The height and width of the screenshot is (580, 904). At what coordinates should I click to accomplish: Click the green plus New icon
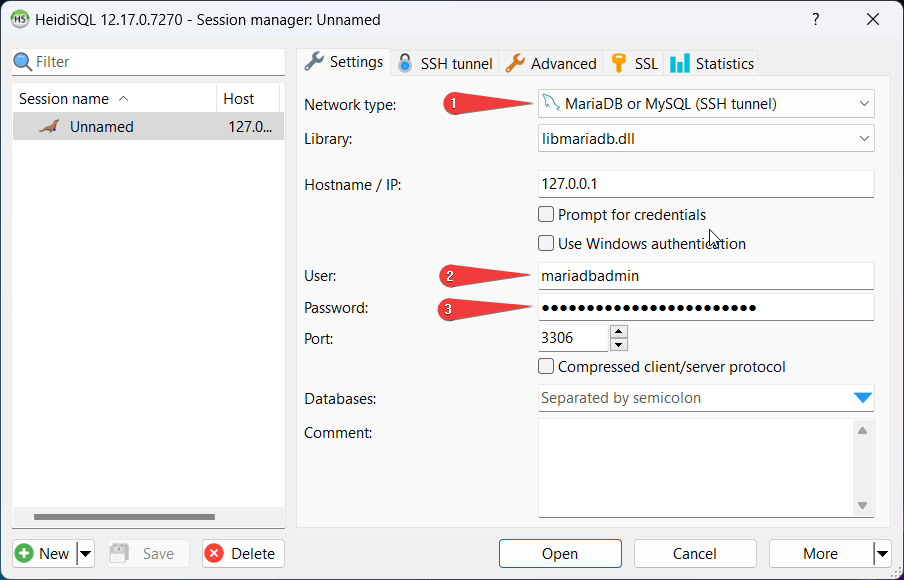tap(24, 553)
